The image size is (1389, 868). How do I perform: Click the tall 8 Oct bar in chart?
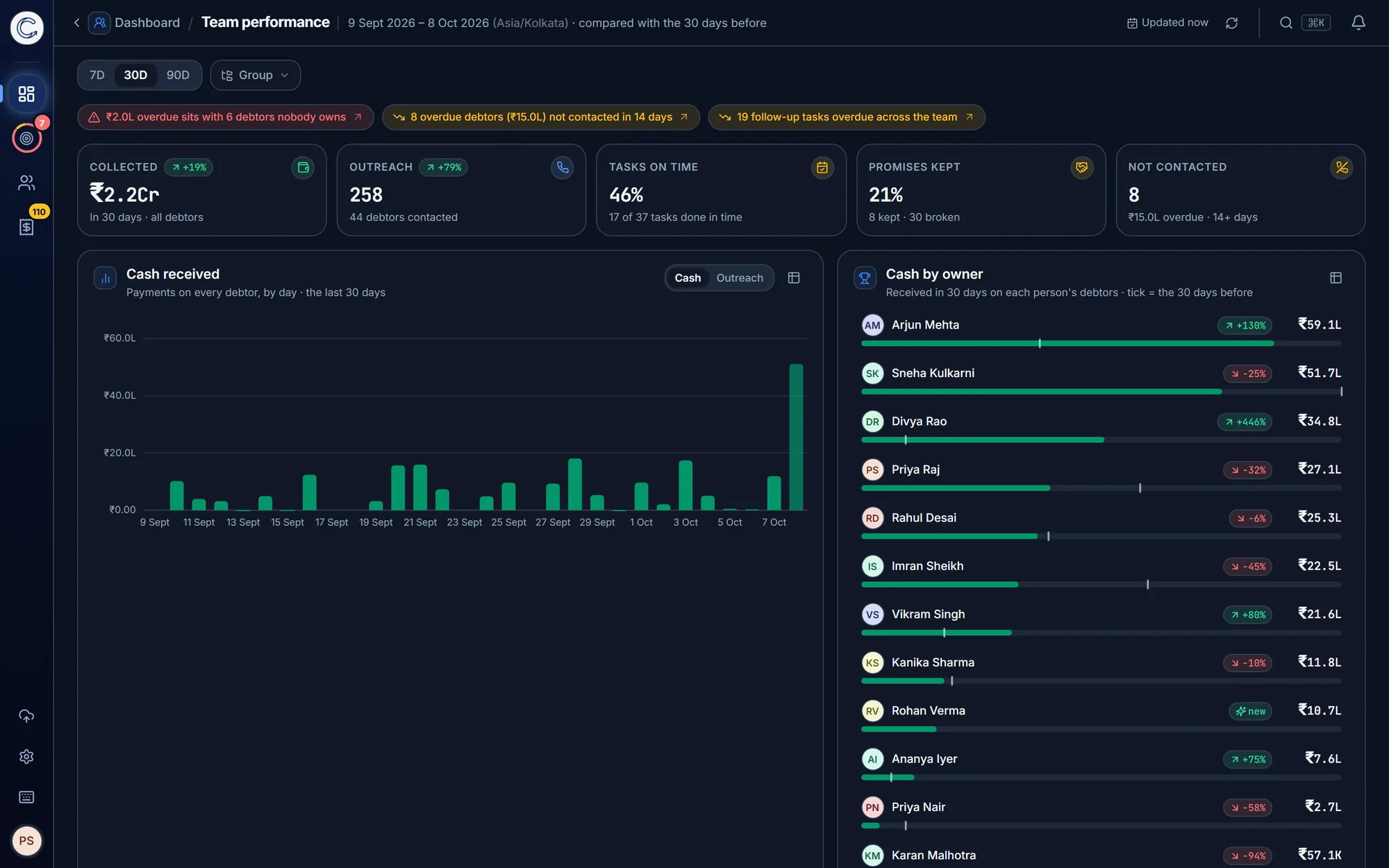[x=796, y=437]
